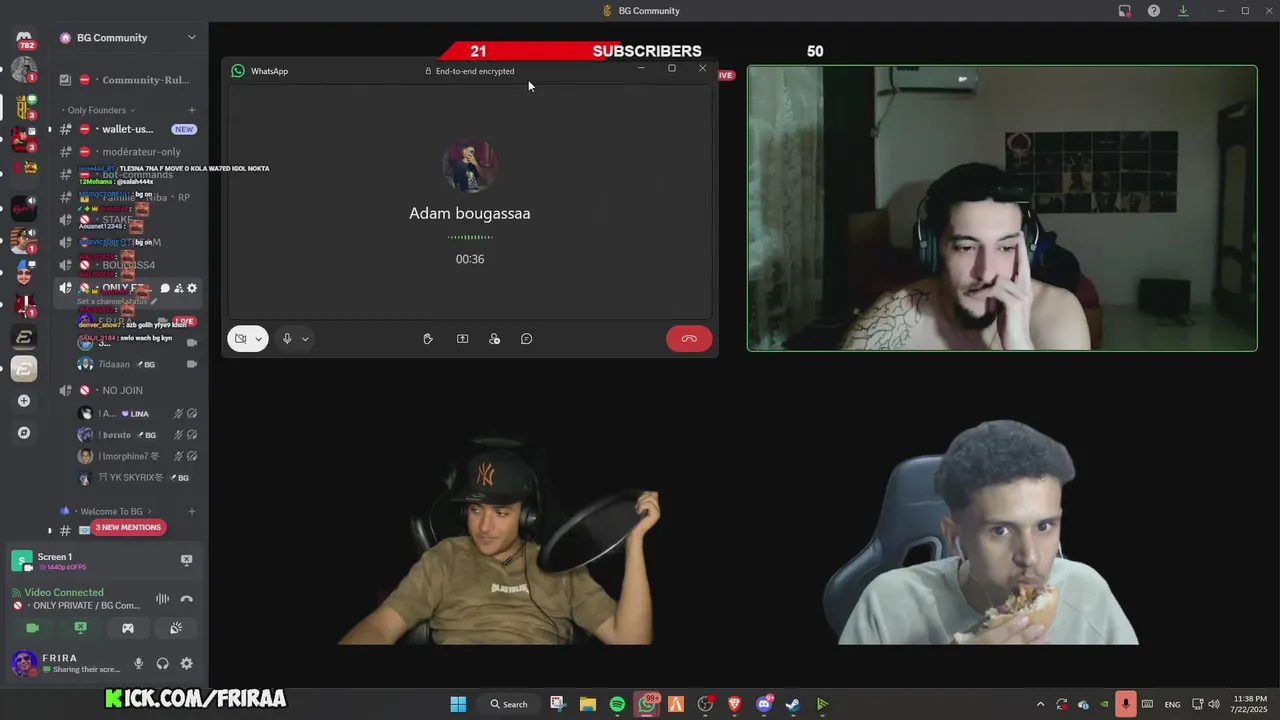The image size is (1280, 720).
Task: Mute Discord microphone
Action: coord(139,663)
